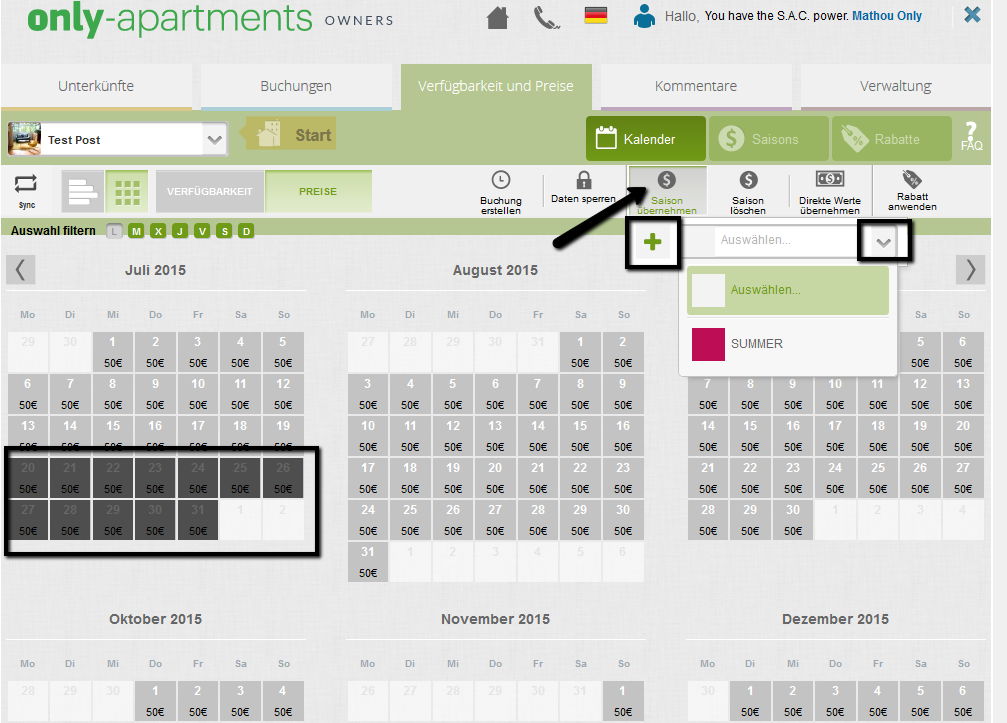
Task: Toggle the L weekday filter
Action: (114, 232)
